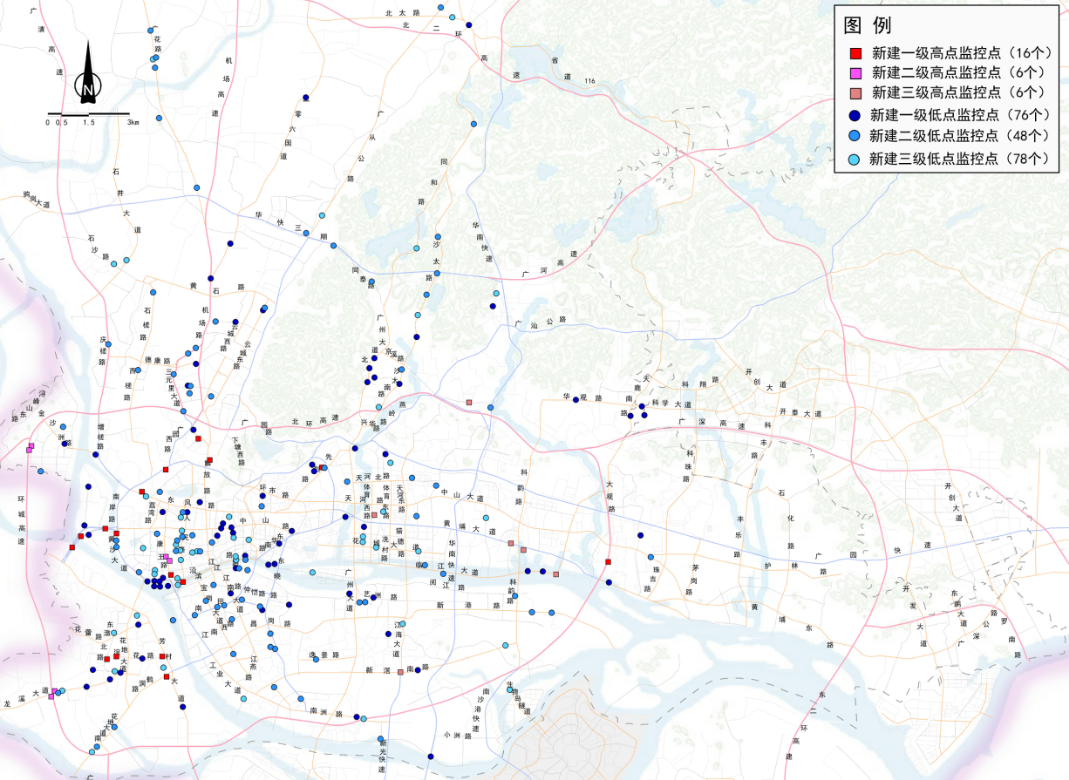Click the dark blue circle legend symbol
This screenshot has height=780, width=1069.
coord(855,114)
